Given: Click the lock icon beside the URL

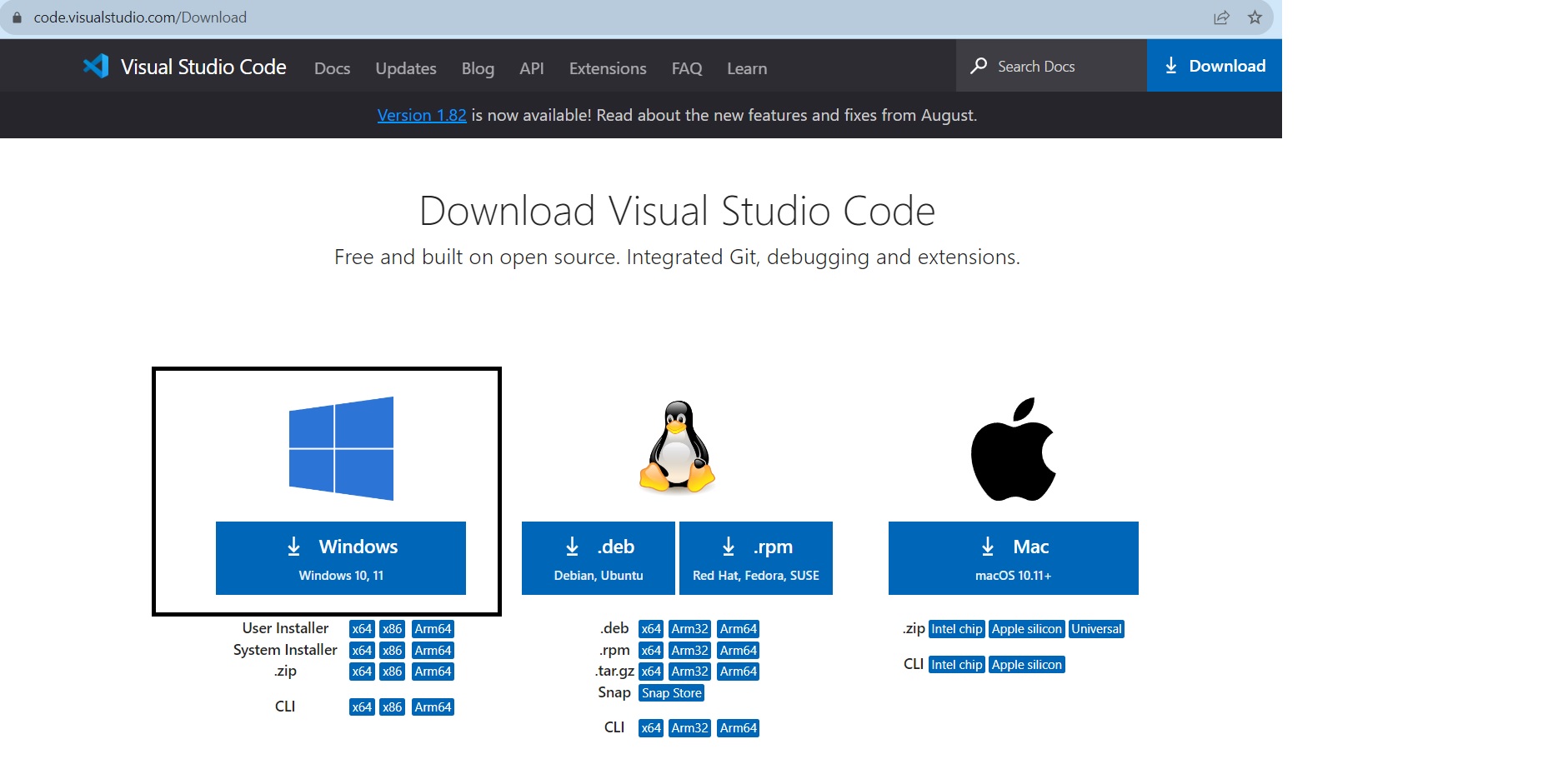Looking at the screenshot, I should tap(17, 17).
